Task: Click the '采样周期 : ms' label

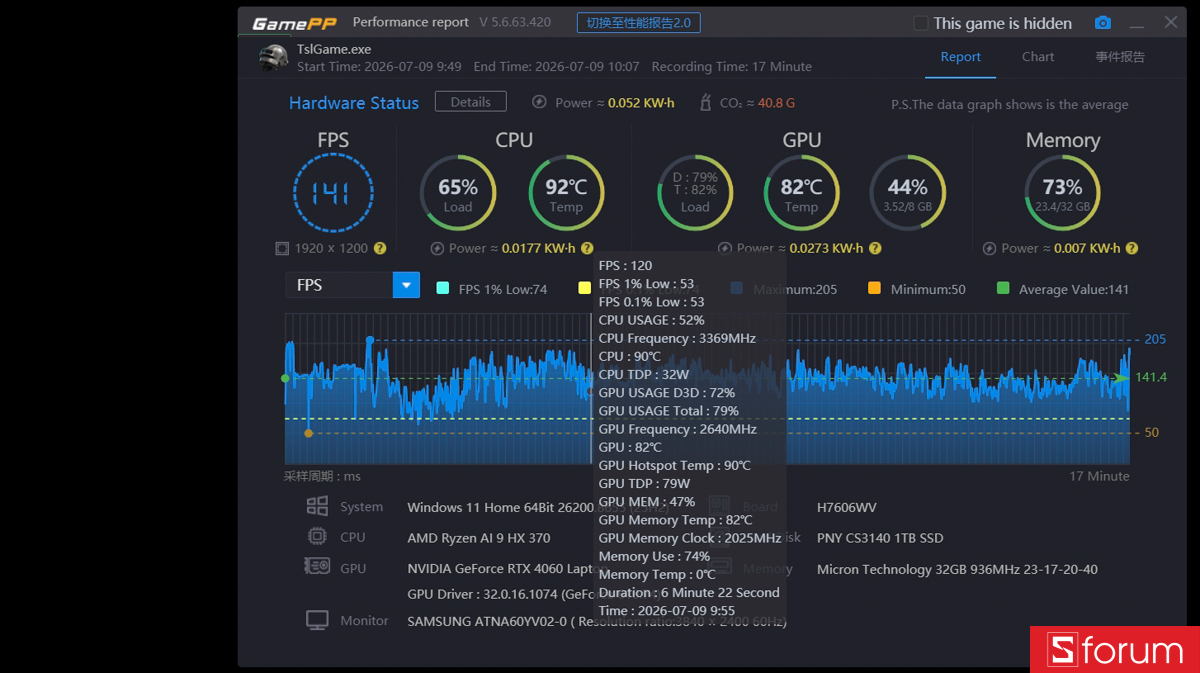Action: [x=322, y=476]
